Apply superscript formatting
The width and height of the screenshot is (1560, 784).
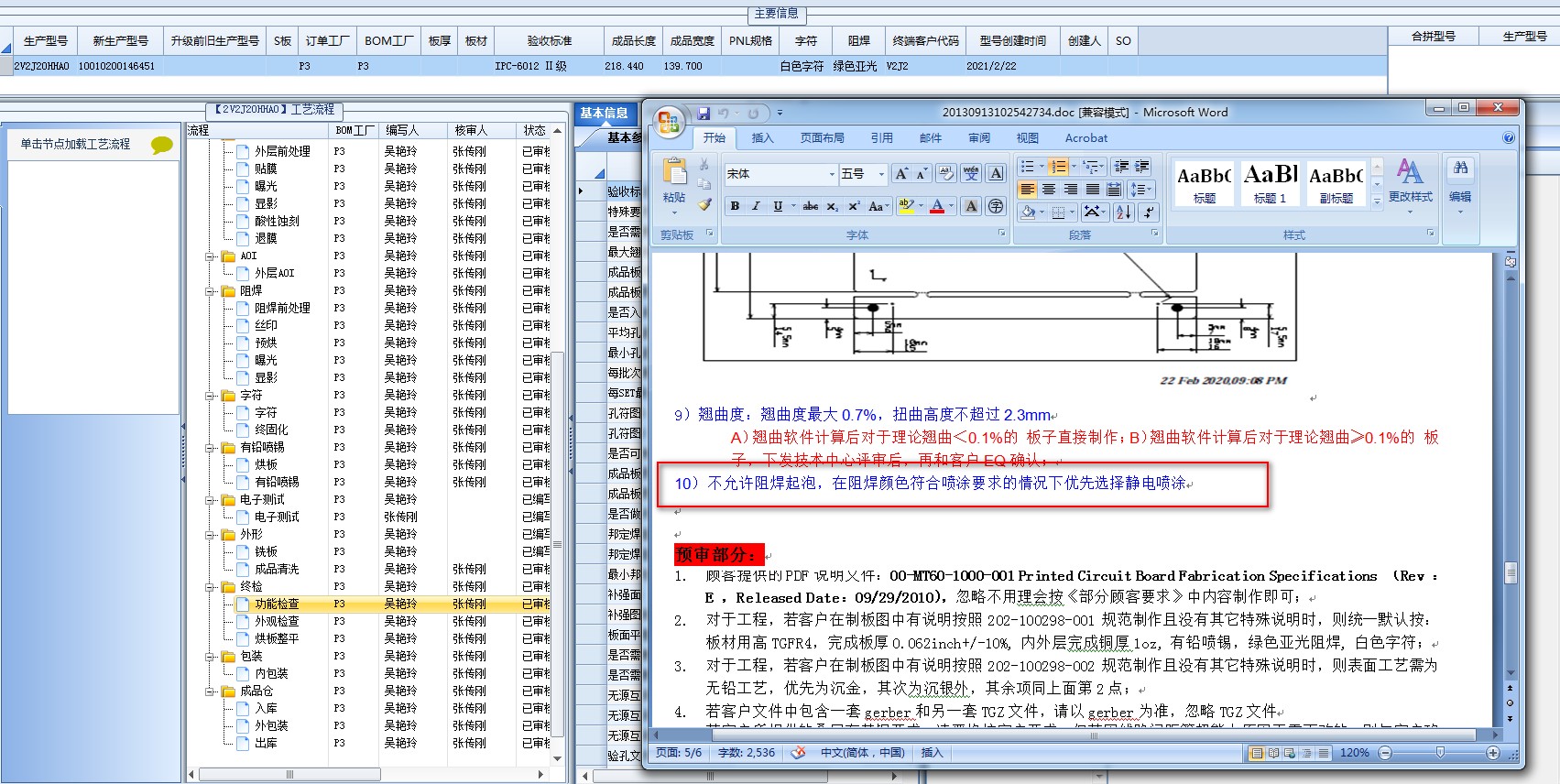point(854,206)
